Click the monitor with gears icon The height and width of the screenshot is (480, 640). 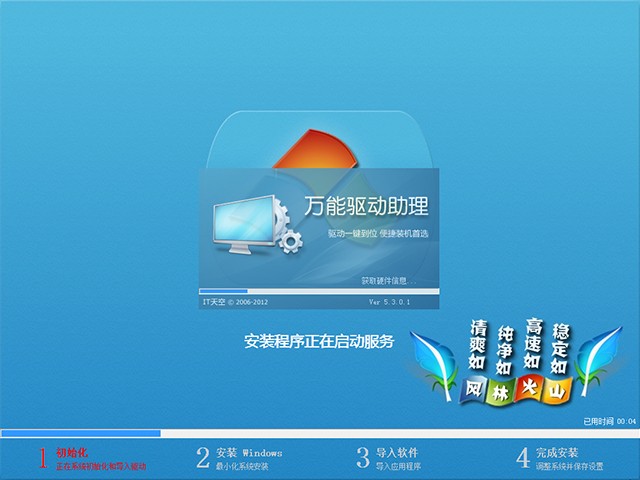coord(258,225)
